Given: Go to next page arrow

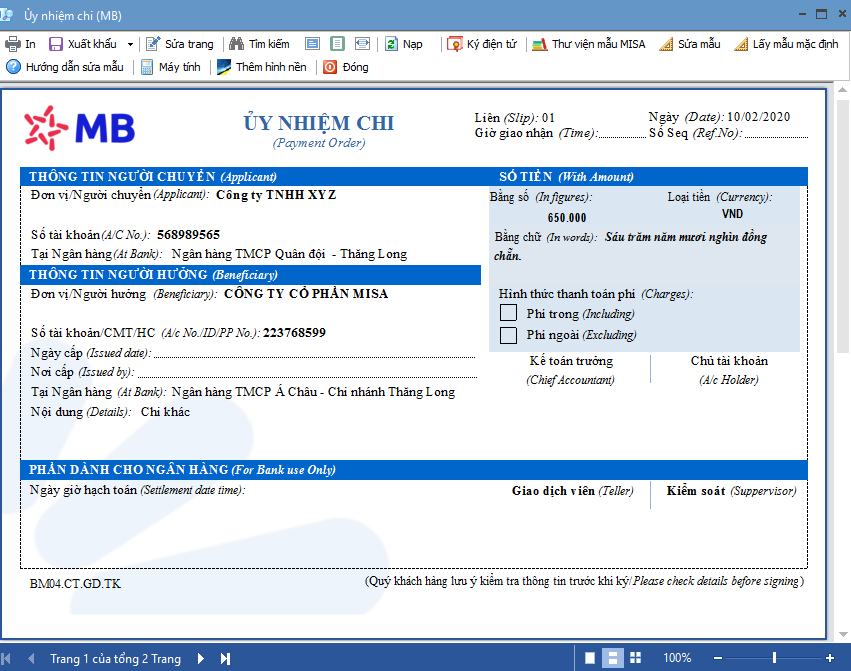Looking at the screenshot, I should click(x=201, y=658).
